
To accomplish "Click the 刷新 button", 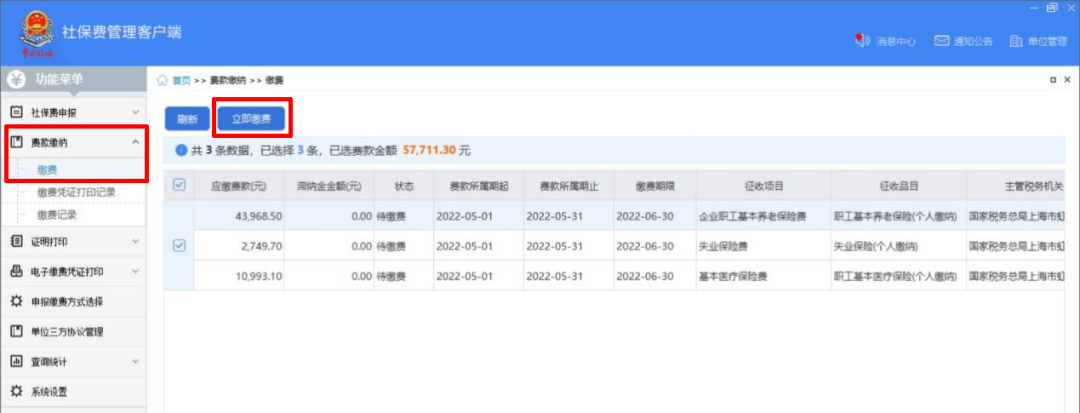I will click(x=187, y=119).
